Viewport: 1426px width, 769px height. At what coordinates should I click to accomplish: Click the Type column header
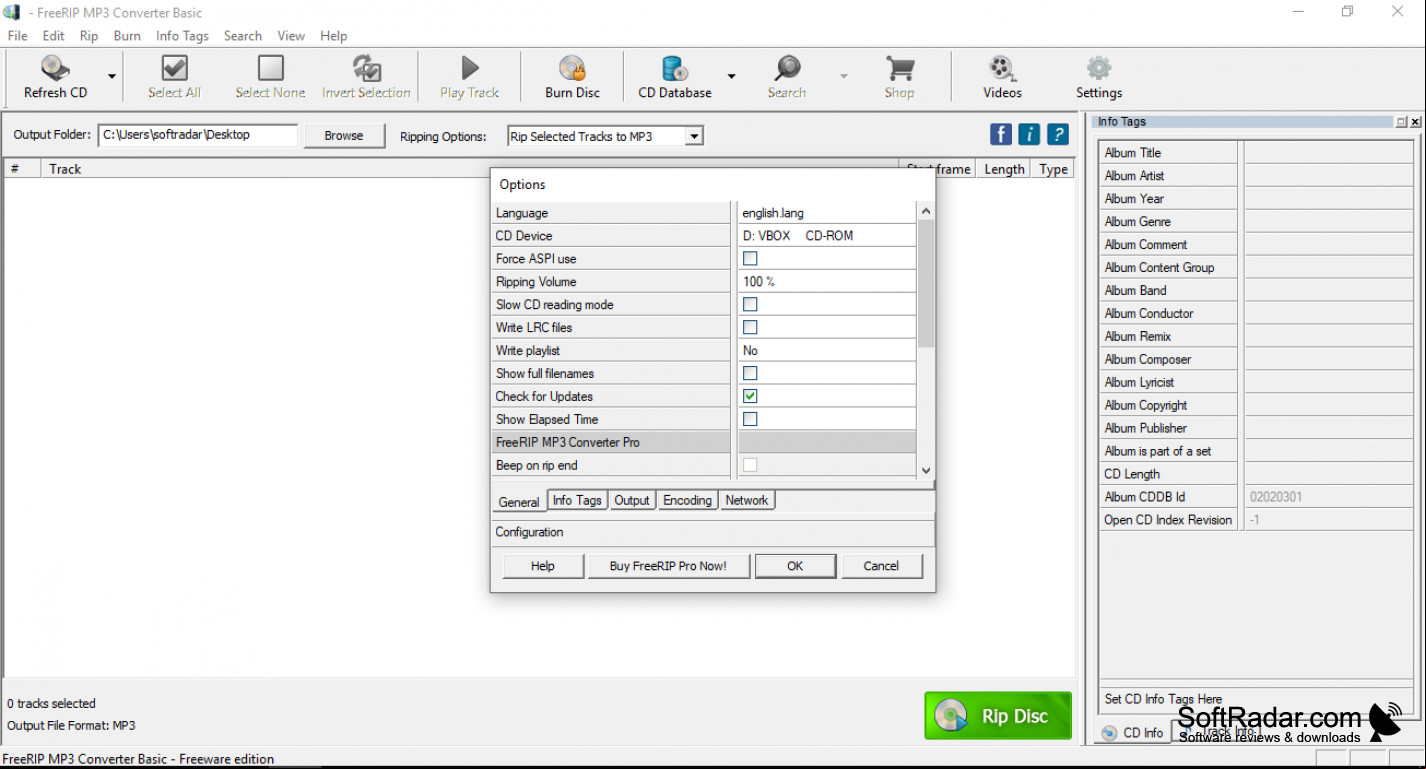(x=1053, y=169)
